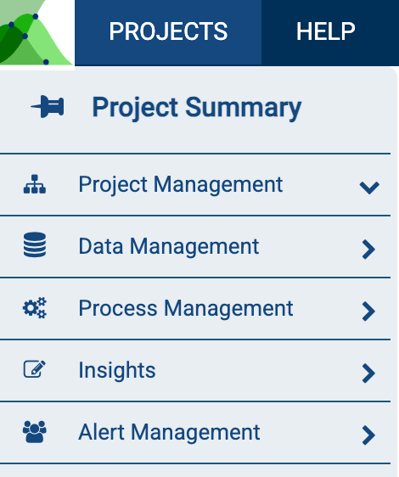
Task: Open the HELP tab
Action: pyautogui.click(x=326, y=32)
